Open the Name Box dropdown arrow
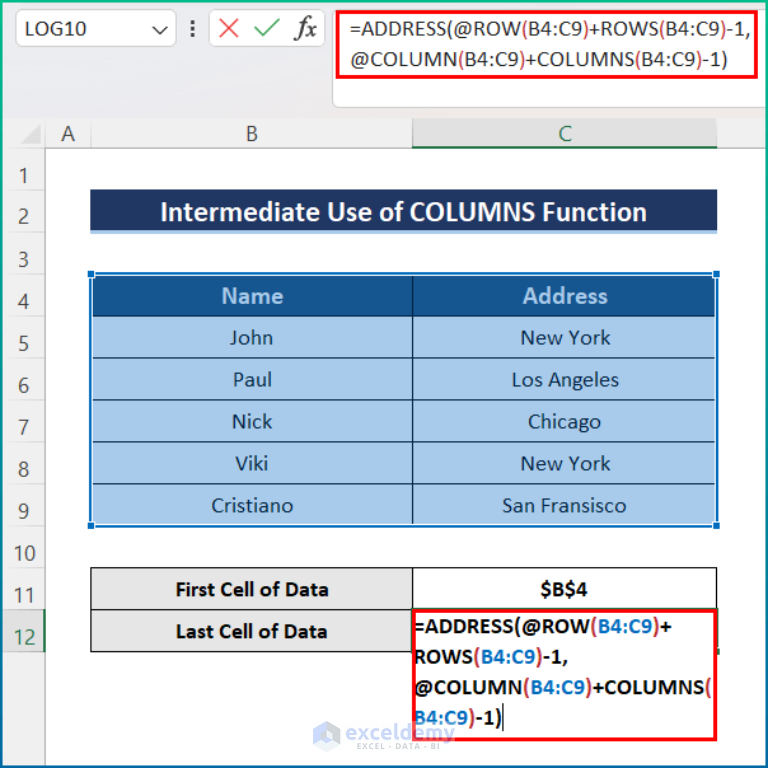The height and width of the screenshot is (768, 768). (160, 30)
